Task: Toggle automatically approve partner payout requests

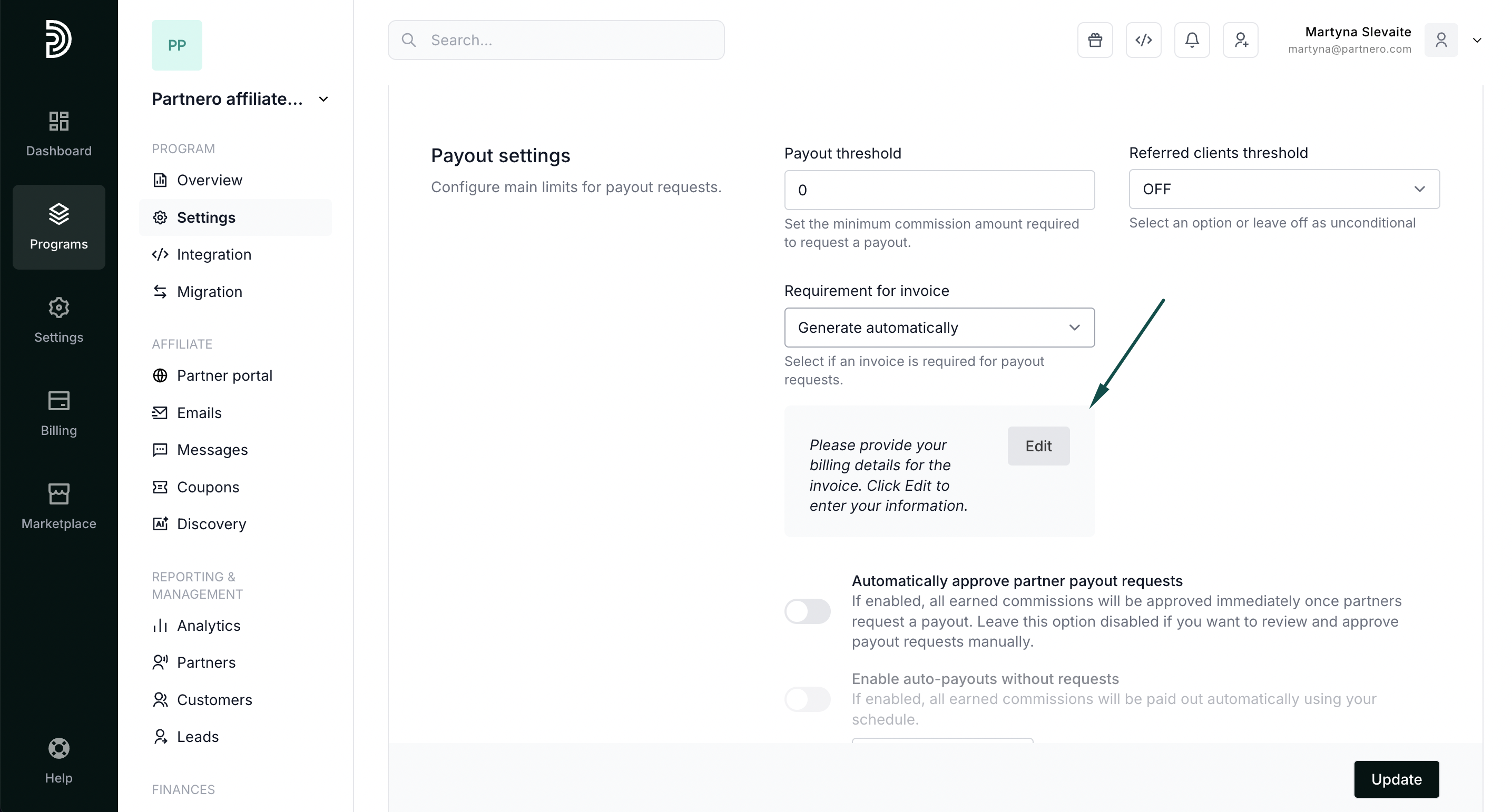Action: pyautogui.click(x=807, y=611)
